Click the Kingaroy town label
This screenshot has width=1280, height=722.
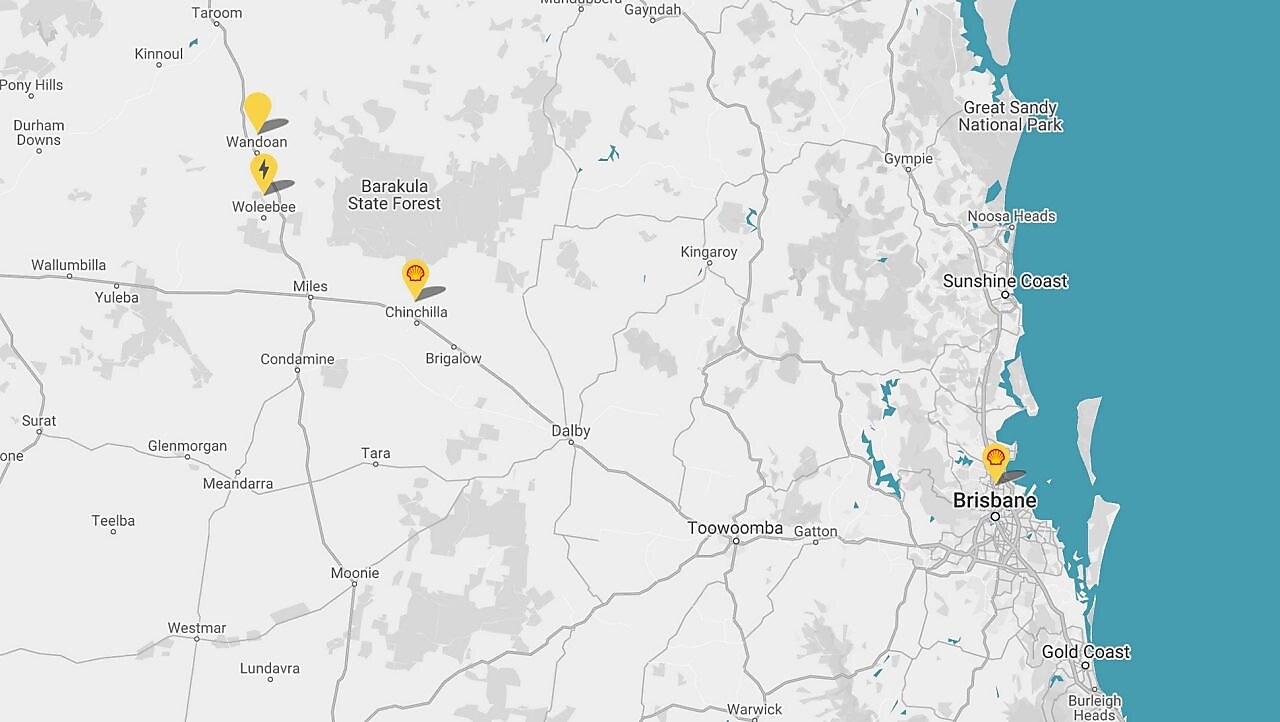click(708, 252)
